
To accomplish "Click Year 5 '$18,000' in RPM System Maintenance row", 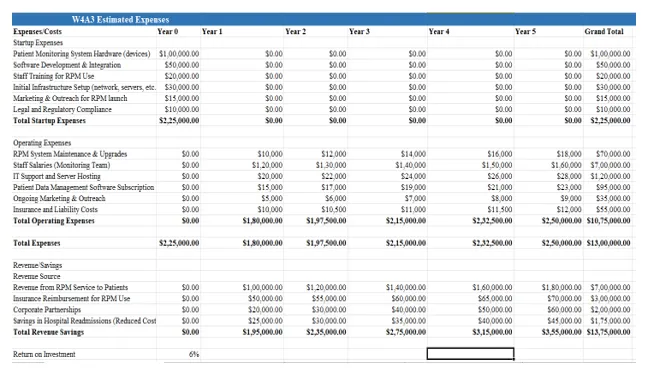I will (x=569, y=154).
